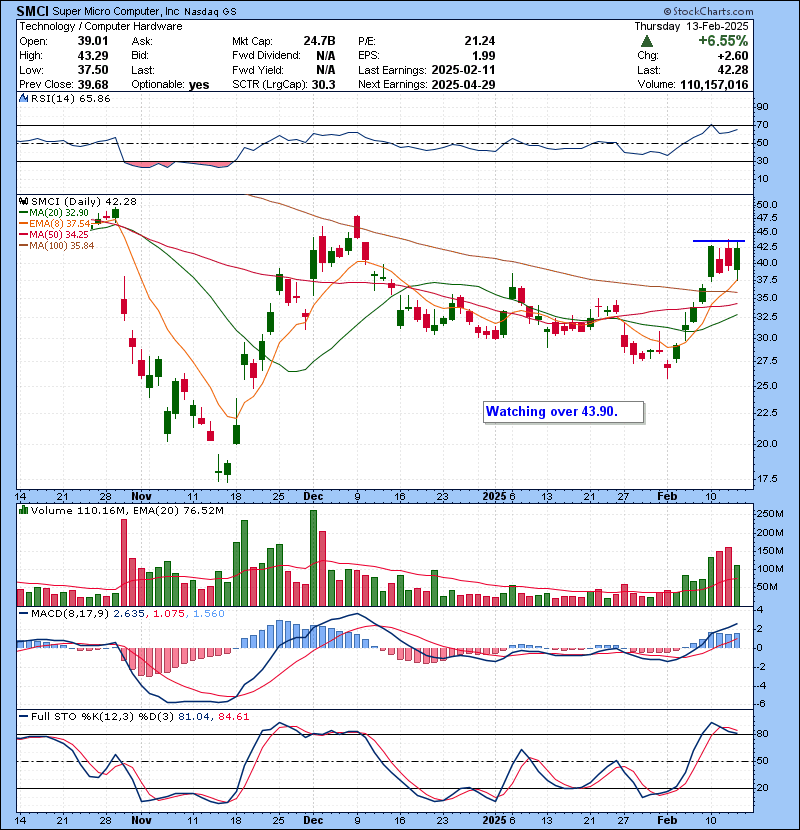Click the dark blue line marker before Full STO

click(x=23, y=717)
